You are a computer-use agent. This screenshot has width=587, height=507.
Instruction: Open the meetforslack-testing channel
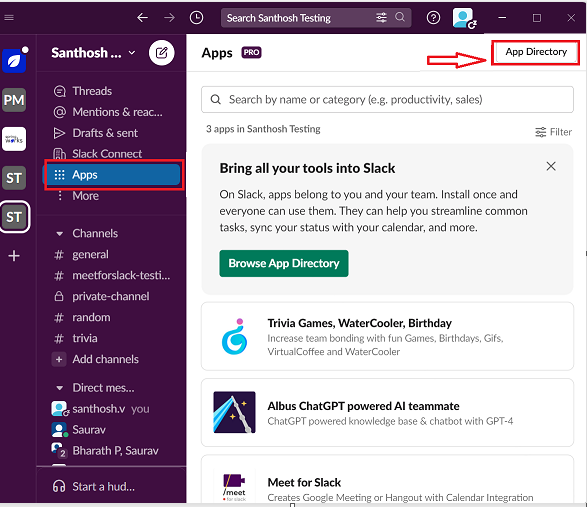point(112,276)
